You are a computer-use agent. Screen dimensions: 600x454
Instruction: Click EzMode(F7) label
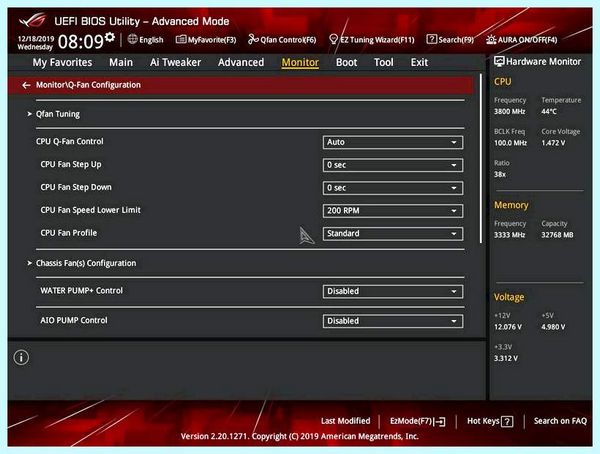pyautogui.click(x=411, y=421)
